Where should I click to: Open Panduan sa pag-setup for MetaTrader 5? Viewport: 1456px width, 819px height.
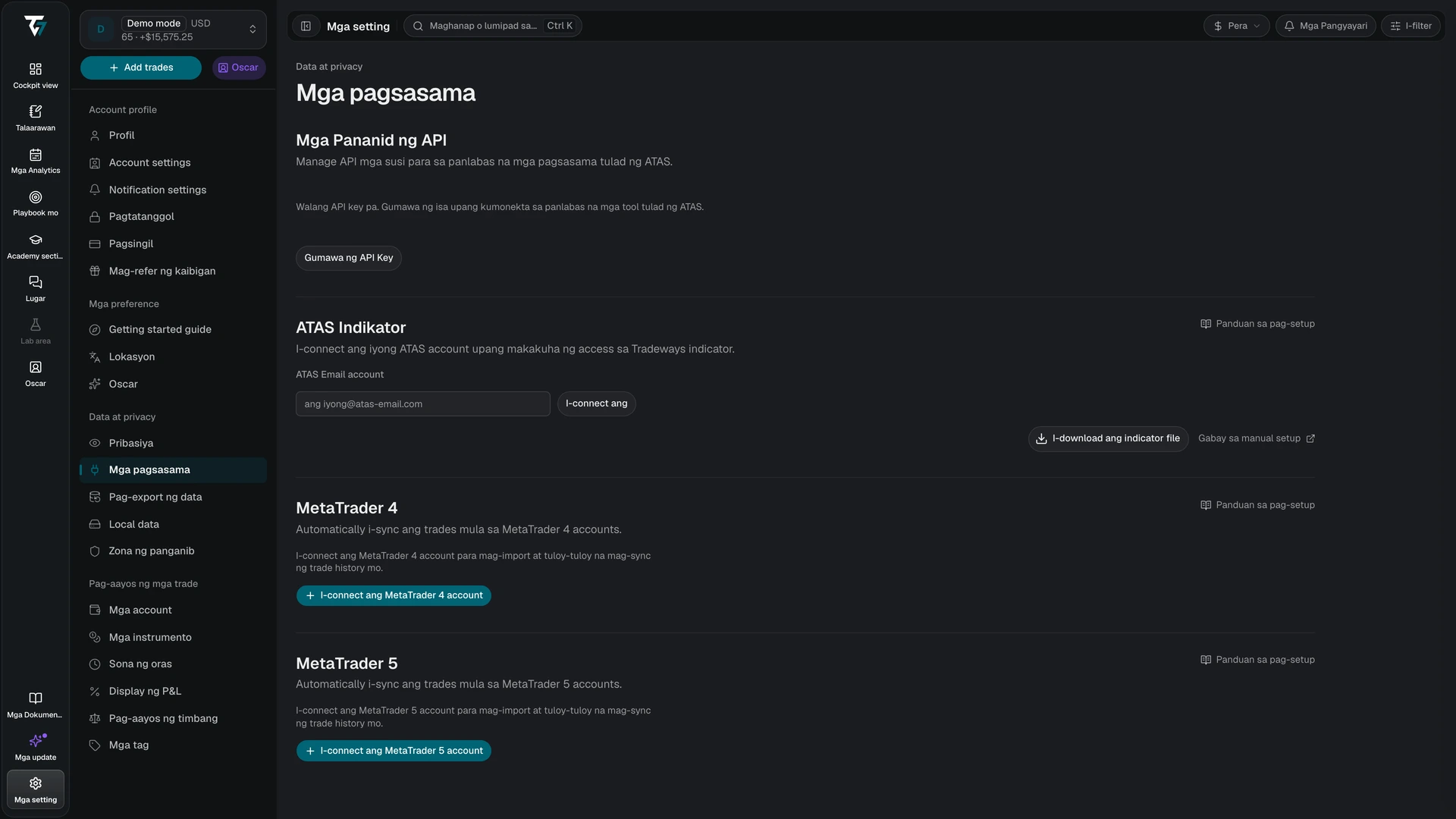1257,660
